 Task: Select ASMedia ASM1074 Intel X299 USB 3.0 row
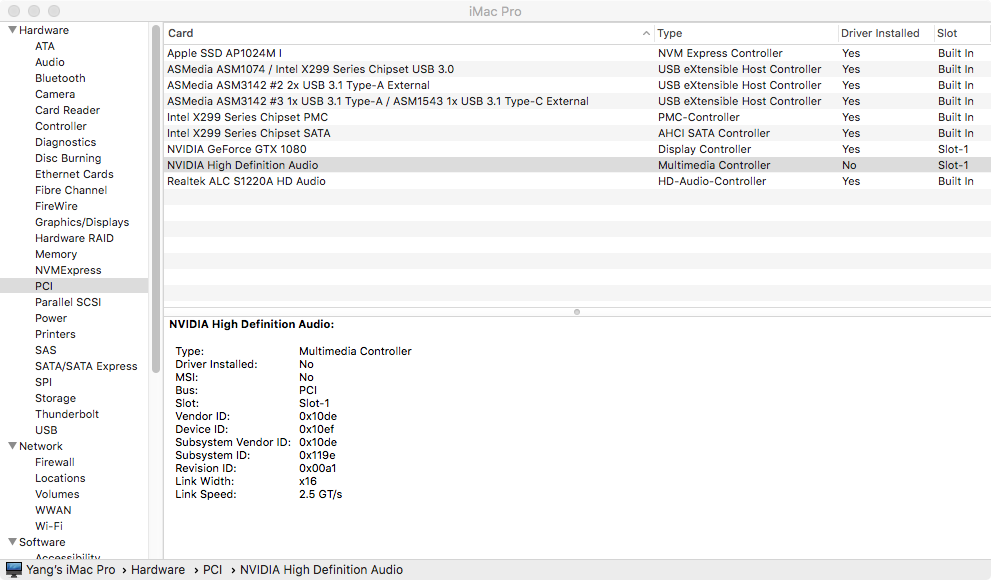tap(577, 69)
